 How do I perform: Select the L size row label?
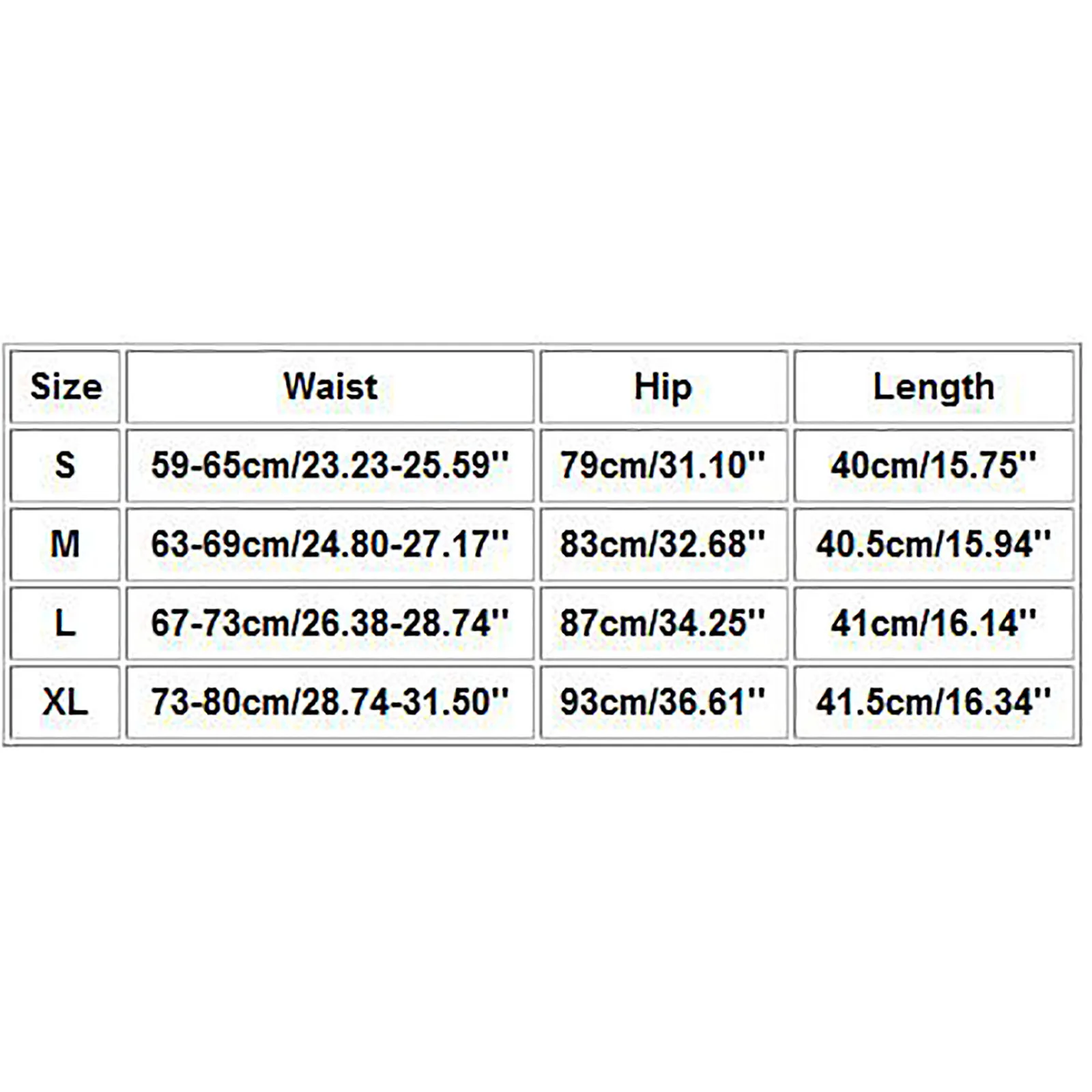66,623
